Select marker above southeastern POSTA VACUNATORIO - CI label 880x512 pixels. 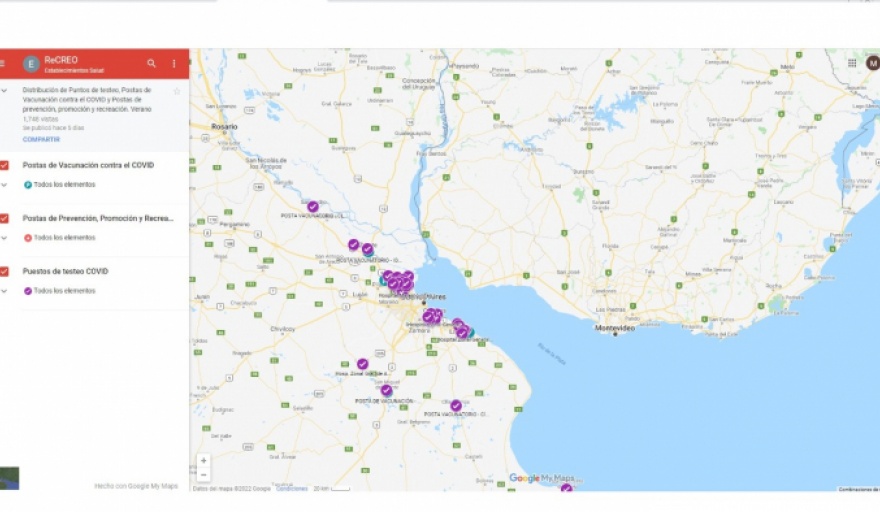click(x=456, y=405)
